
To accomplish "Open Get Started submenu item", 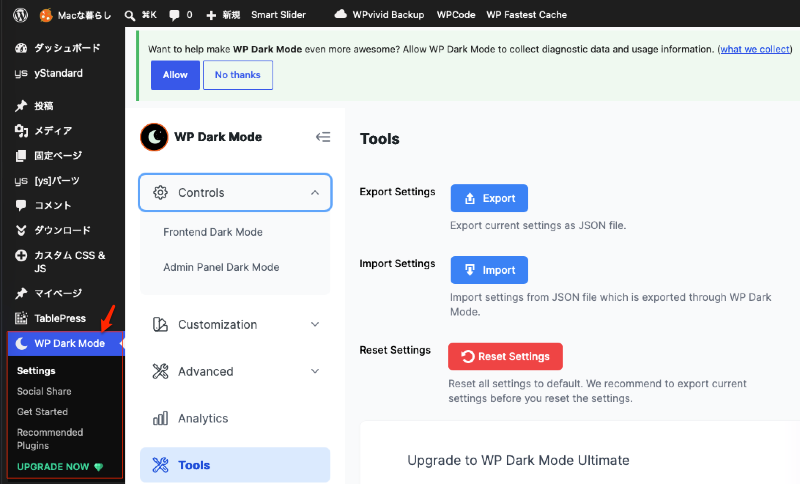I will coord(42,412).
